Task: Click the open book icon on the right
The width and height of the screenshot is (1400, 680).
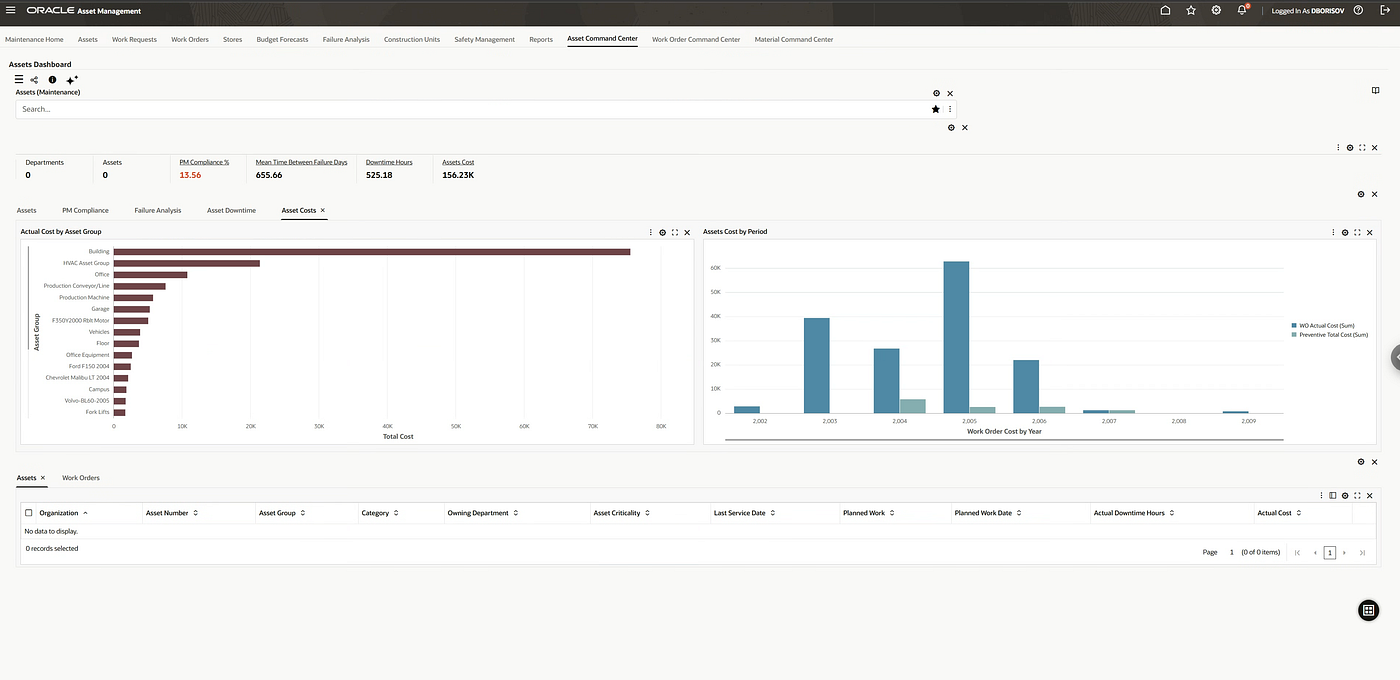Action: 1375,90
